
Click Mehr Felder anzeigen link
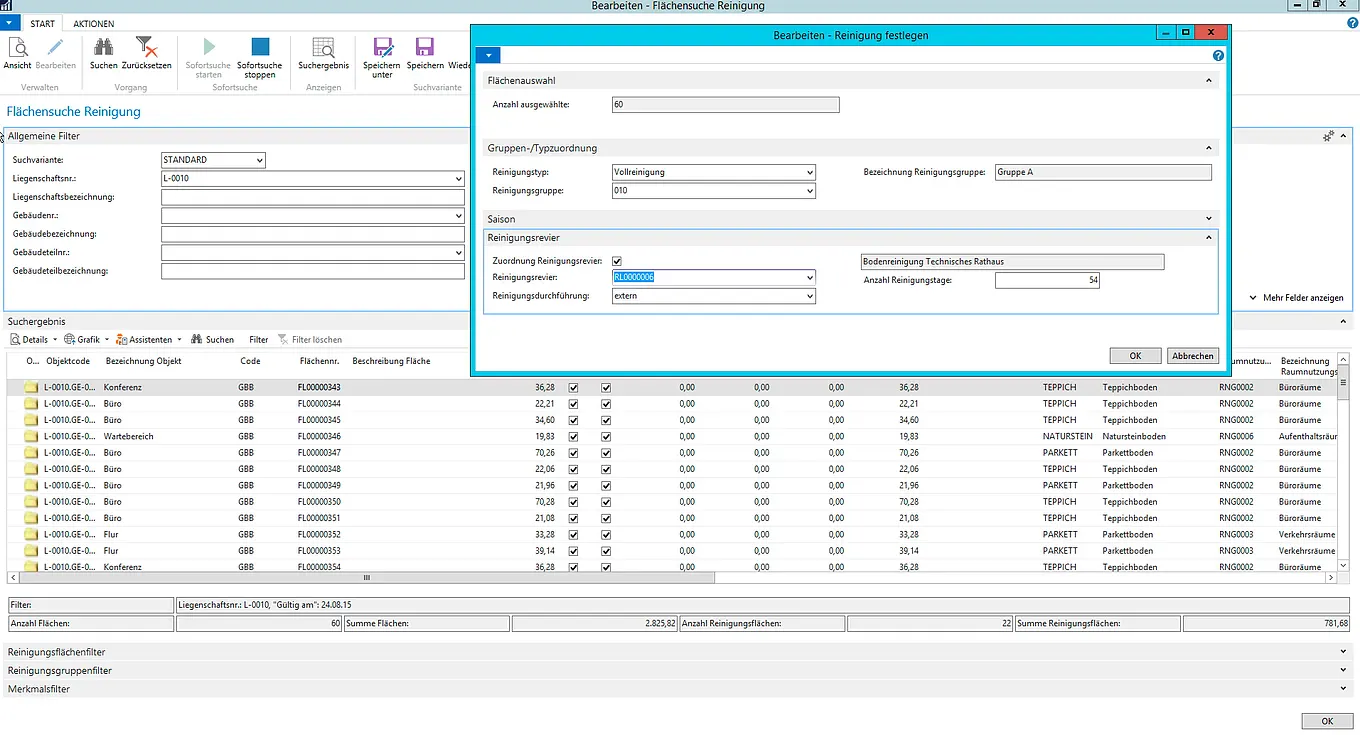point(1303,298)
